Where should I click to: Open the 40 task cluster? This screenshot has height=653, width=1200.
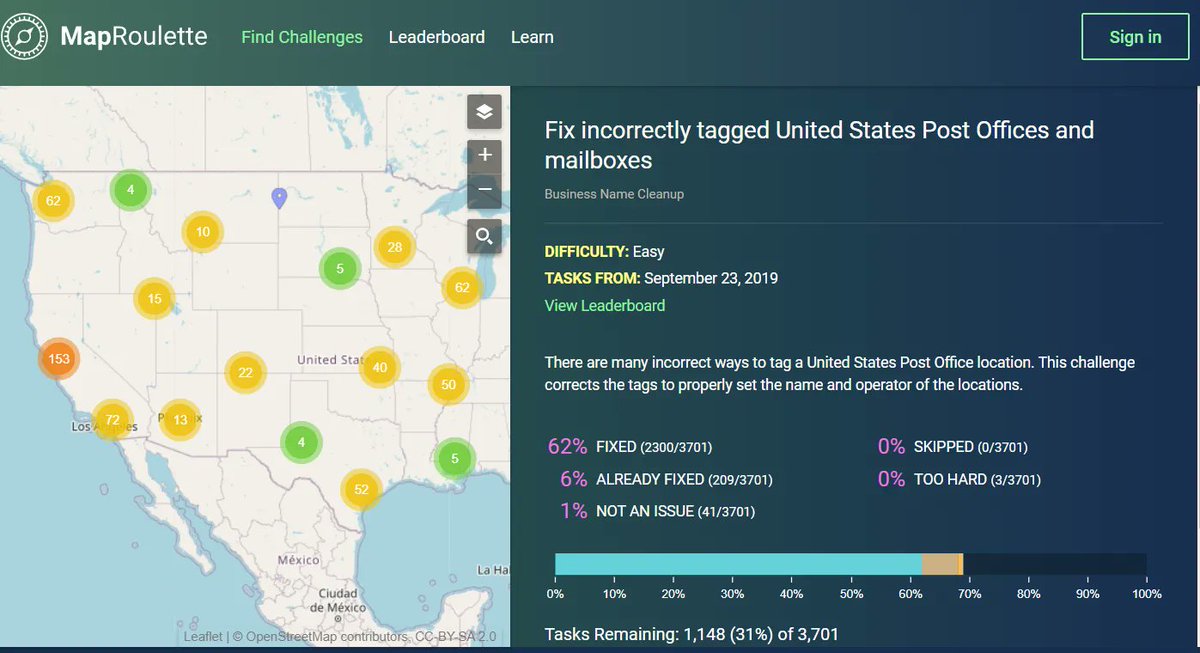pyautogui.click(x=380, y=367)
